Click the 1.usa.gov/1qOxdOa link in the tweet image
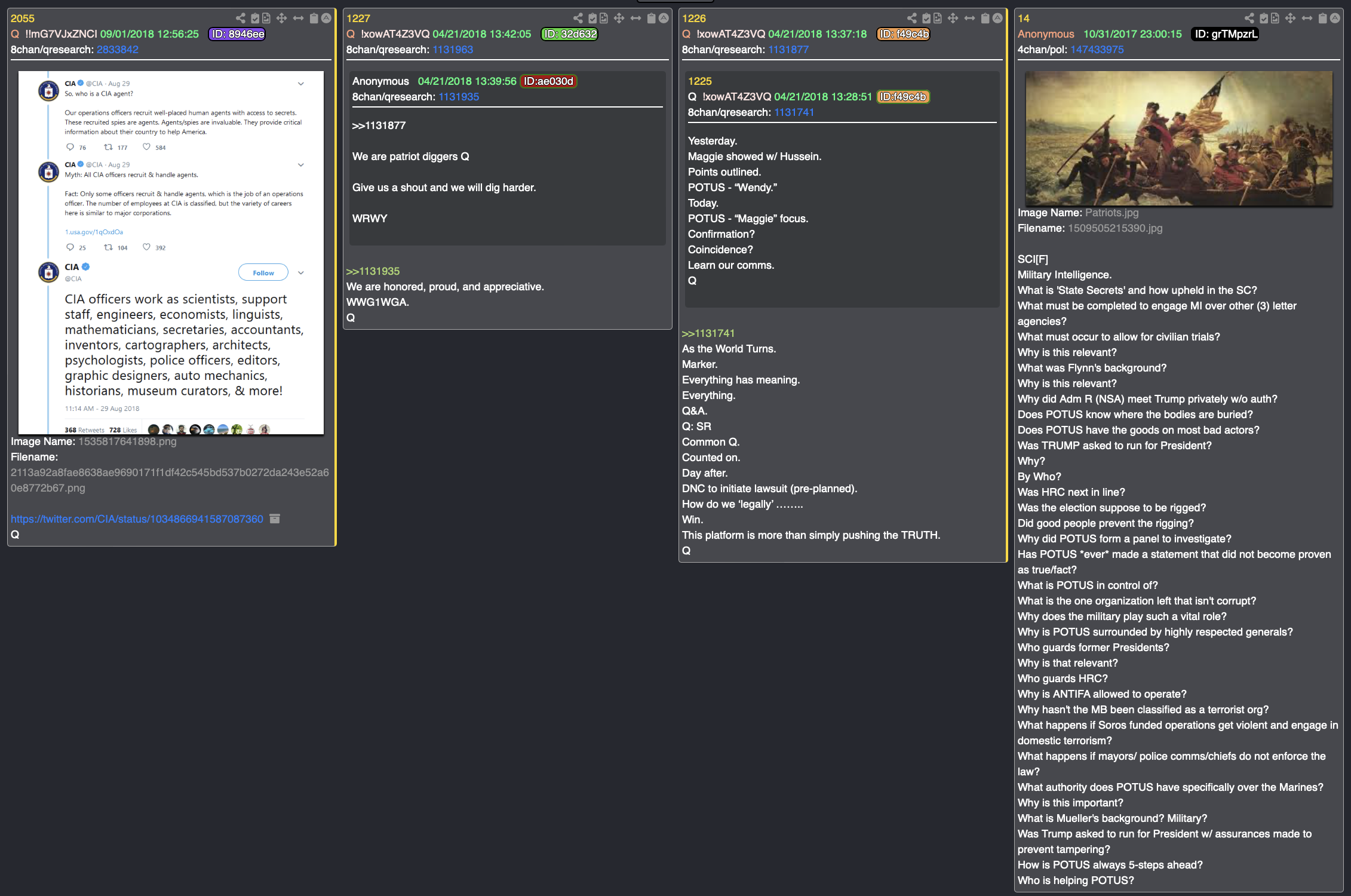The width and height of the screenshot is (1351, 896). pyautogui.click(x=94, y=232)
